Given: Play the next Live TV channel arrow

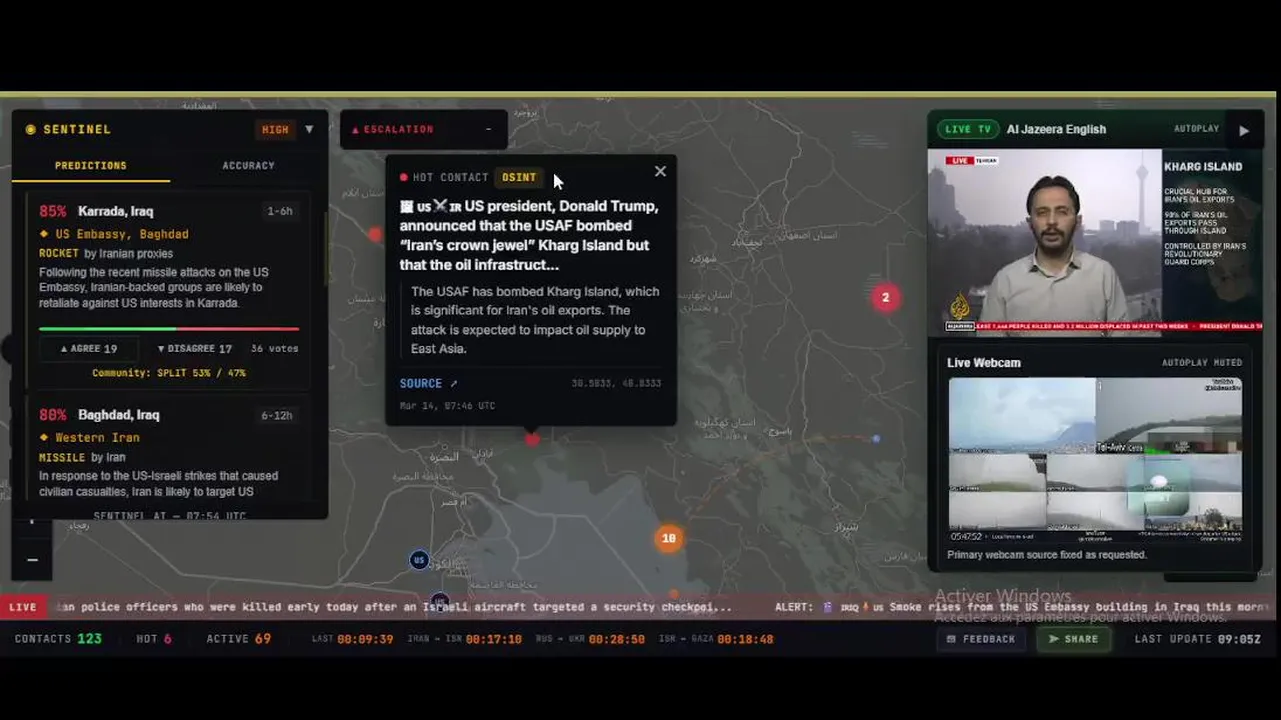Looking at the screenshot, I should pos(1244,130).
